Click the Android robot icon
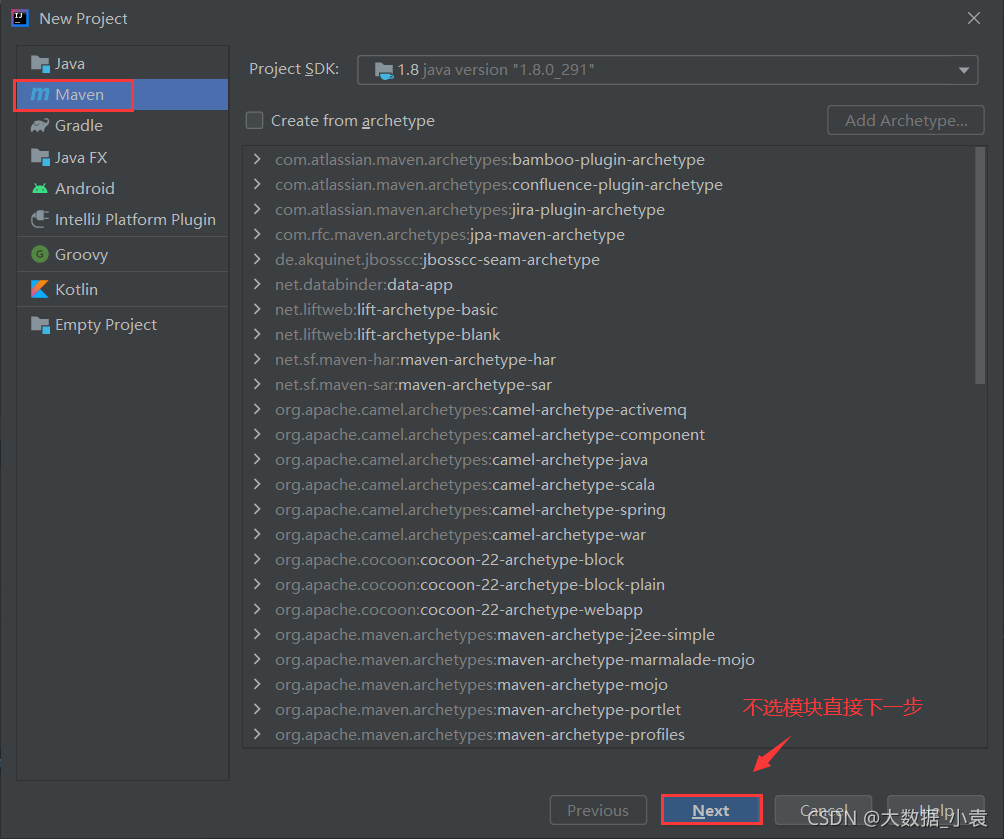 pyautogui.click(x=40, y=188)
